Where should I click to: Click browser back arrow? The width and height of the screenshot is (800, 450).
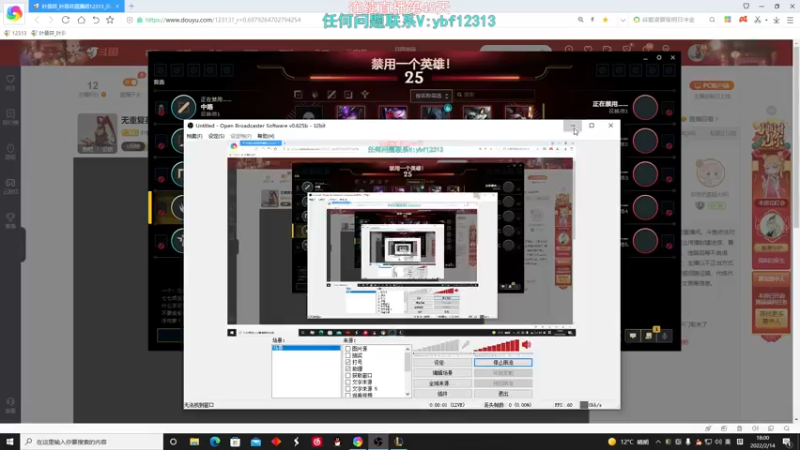37,20
